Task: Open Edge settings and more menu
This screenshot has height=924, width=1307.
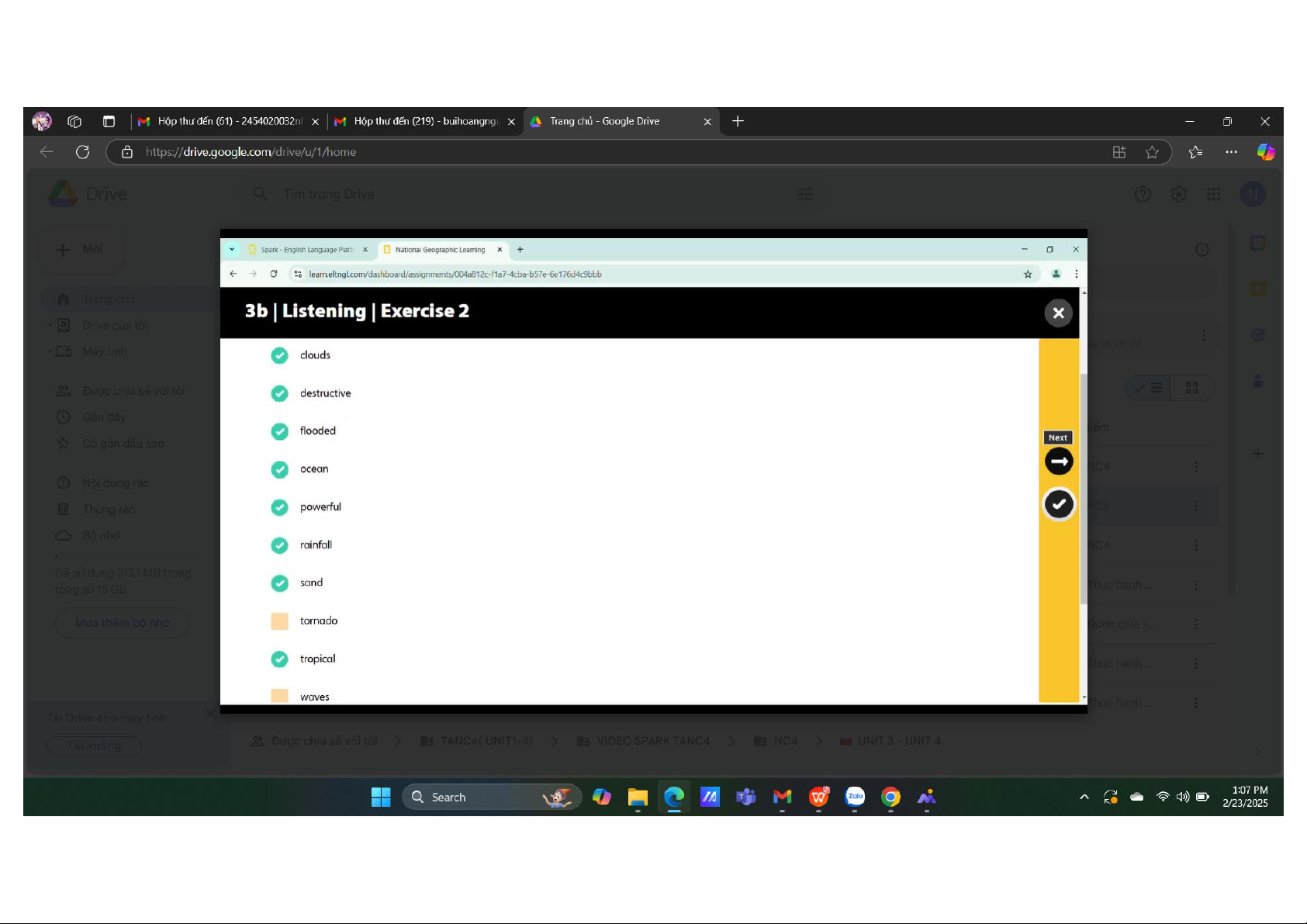Action: click(1231, 152)
